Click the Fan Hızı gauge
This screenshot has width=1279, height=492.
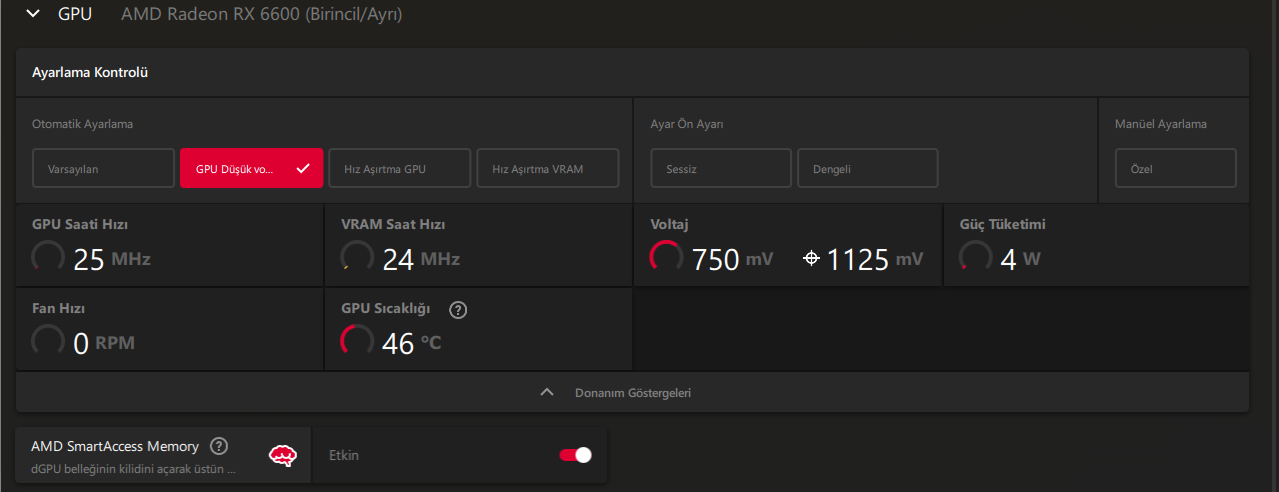click(49, 341)
